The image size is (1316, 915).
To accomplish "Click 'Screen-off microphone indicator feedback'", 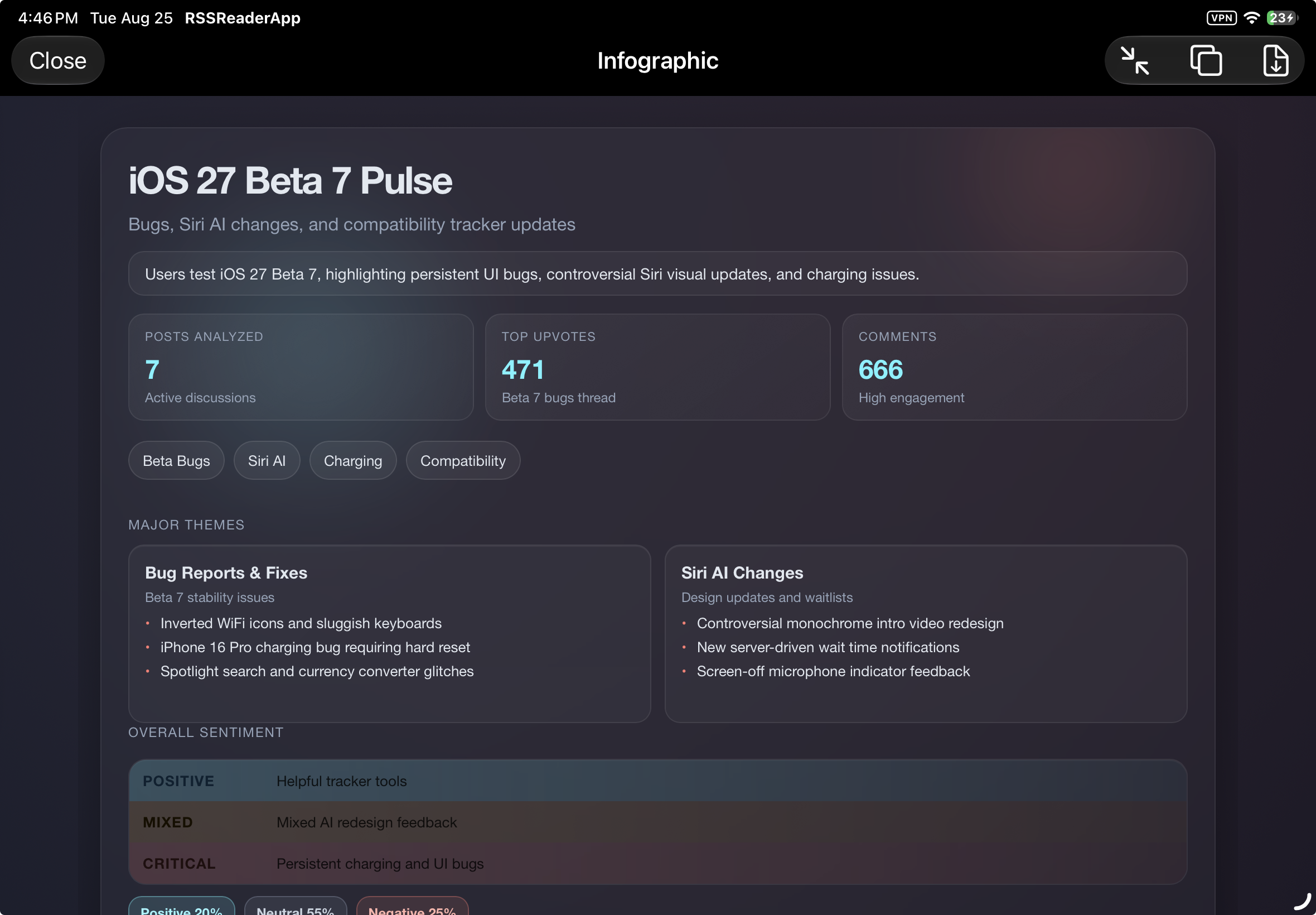I will point(834,671).
